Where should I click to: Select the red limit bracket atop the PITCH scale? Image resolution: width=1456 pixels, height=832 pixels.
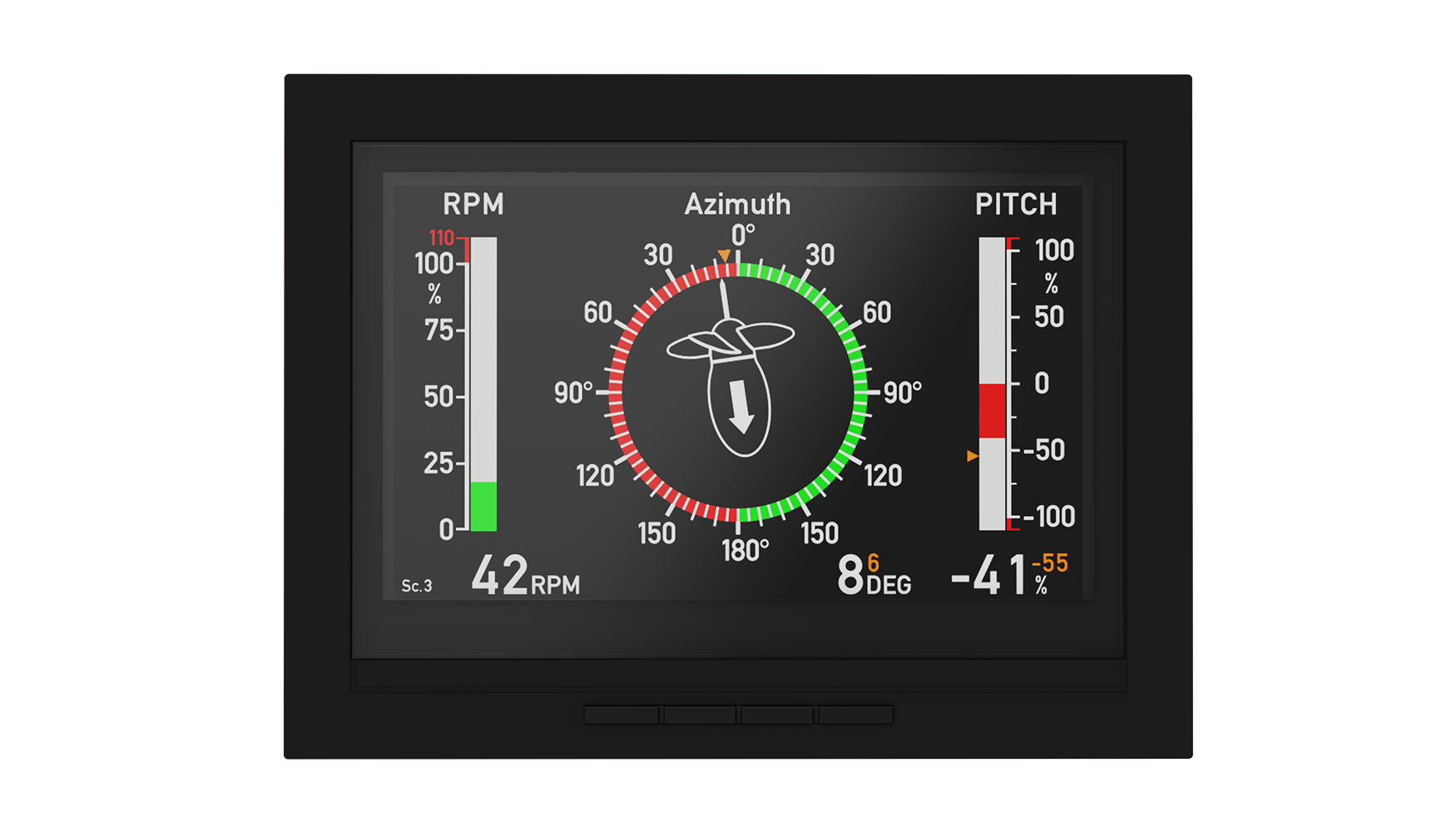1009,242
